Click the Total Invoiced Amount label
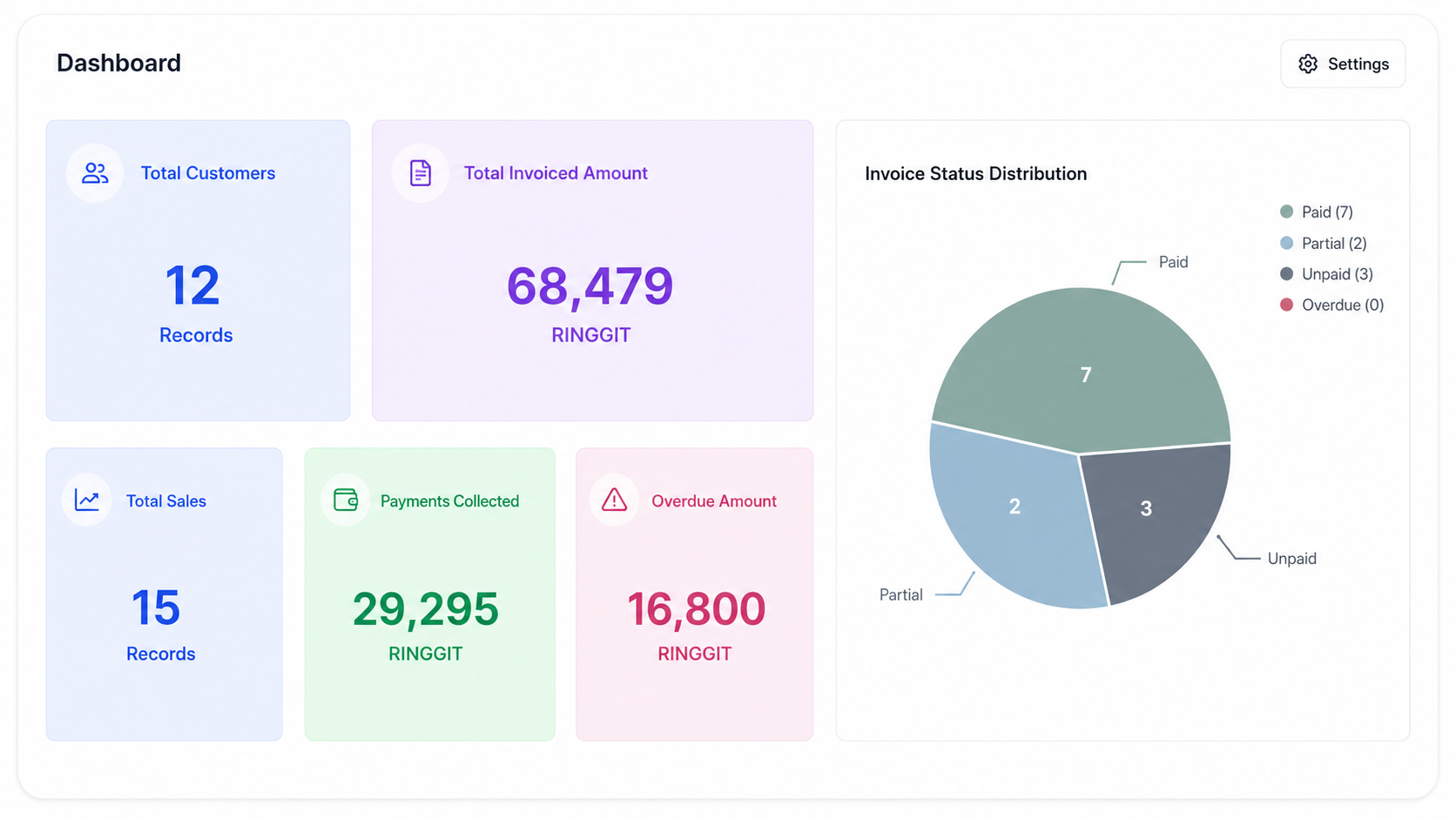 556,173
